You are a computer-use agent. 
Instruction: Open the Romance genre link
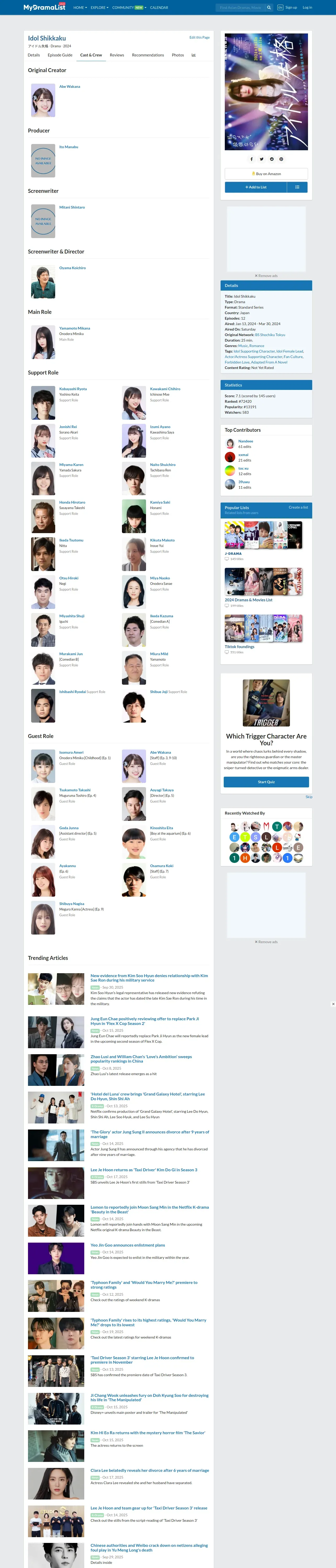[x=257, y=346]
